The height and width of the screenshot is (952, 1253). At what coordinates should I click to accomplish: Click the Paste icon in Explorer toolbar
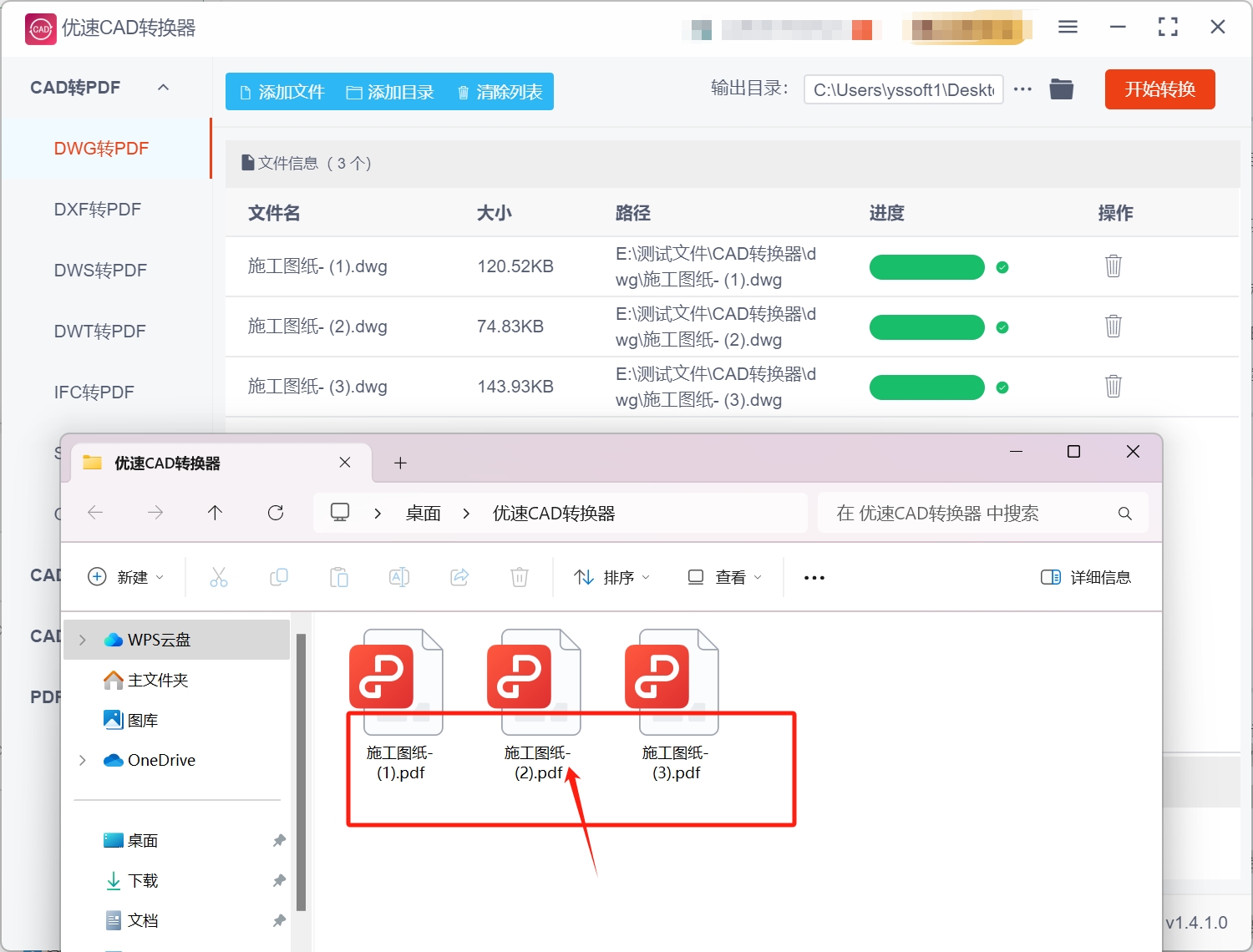click(x=339, y=577)
